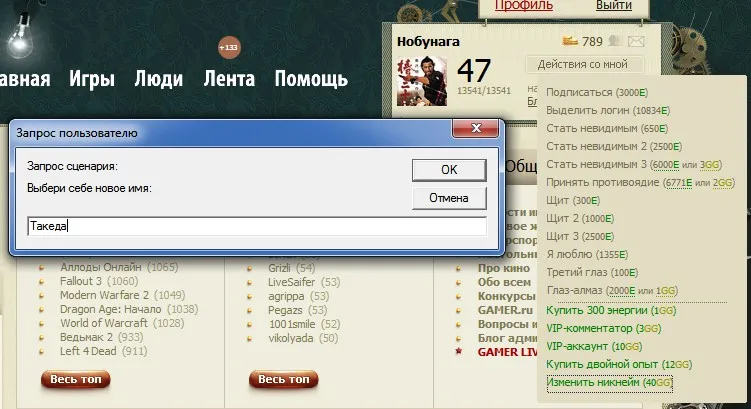The width and height of the screenshot is (751, 409).
Task: Open user agrippa profile link
Action: (x=286, y=296)
